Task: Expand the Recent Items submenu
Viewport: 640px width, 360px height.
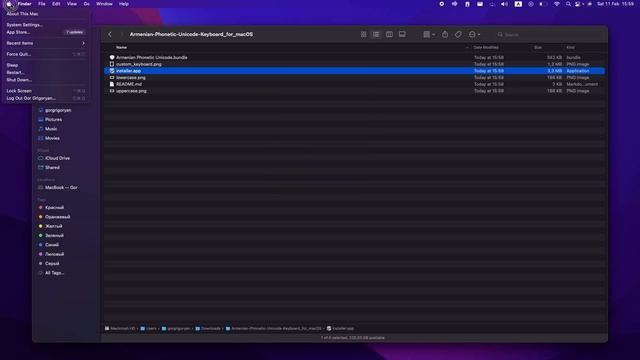Action: (x=46, y=43)
